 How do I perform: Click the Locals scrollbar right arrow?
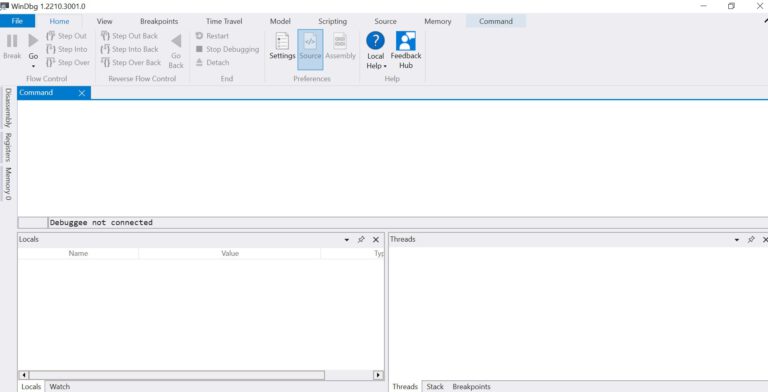tap(378, 375)
